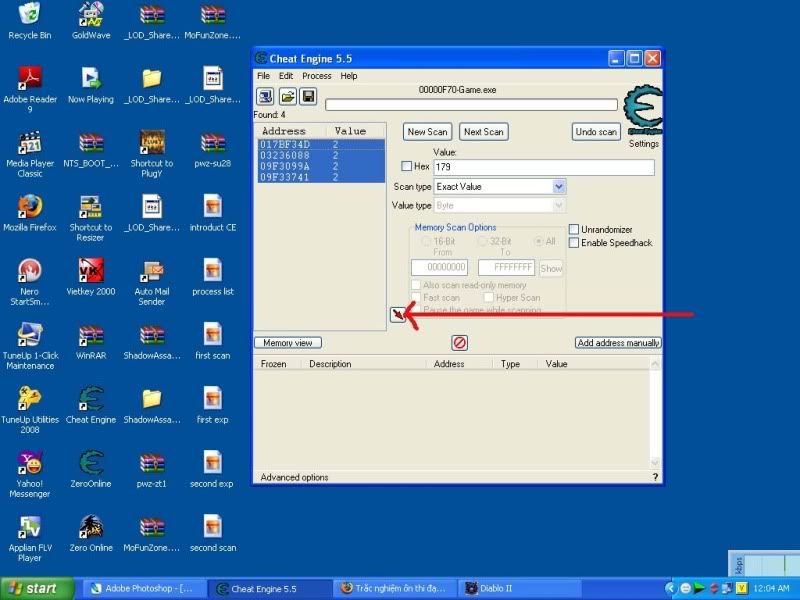Viewport: 800px width, 600px height.
Task: Expand hidden system tray icons chevron
Action: pos(671,588)
